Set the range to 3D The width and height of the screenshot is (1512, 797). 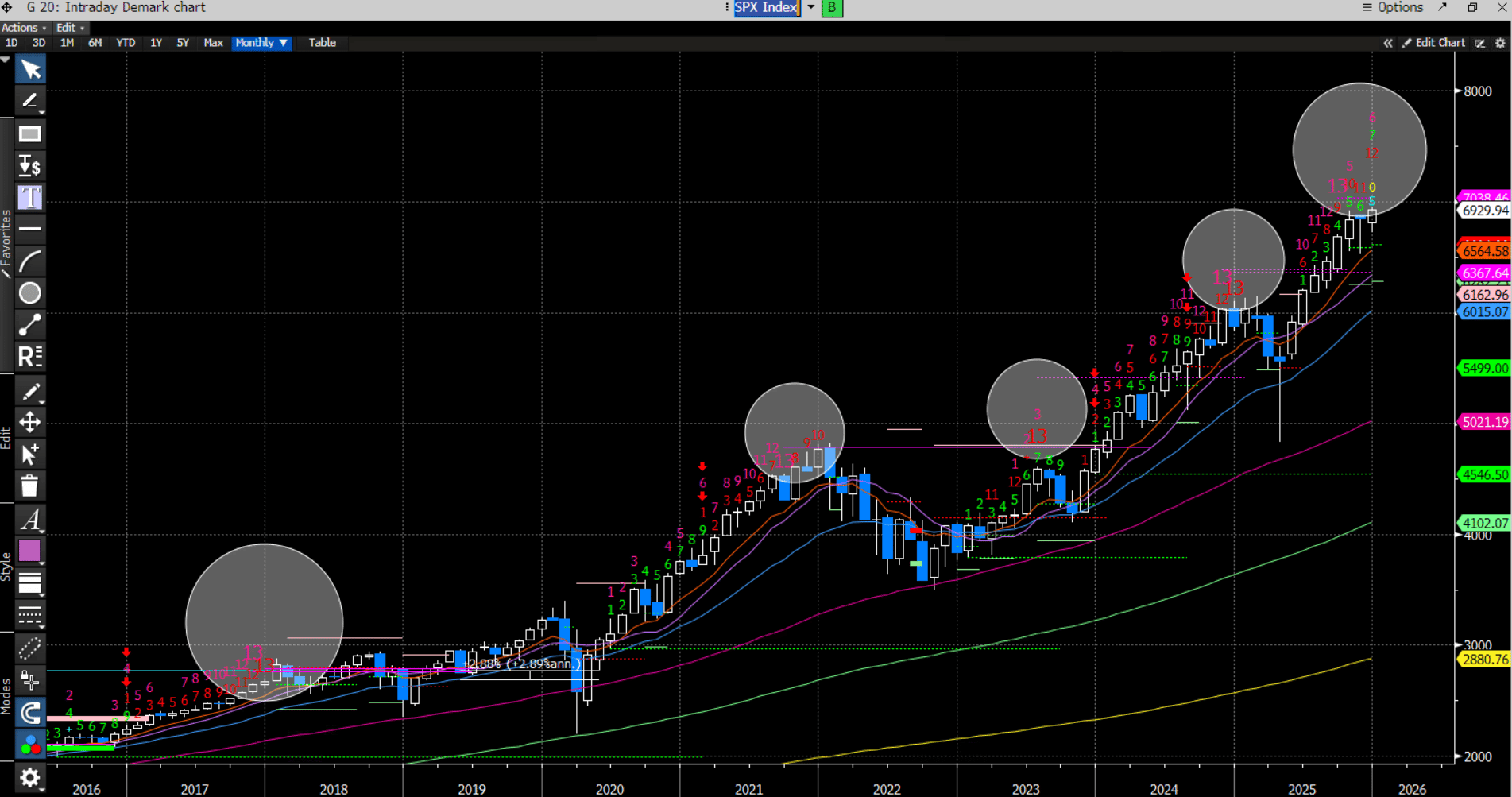(x=39, y=43)
